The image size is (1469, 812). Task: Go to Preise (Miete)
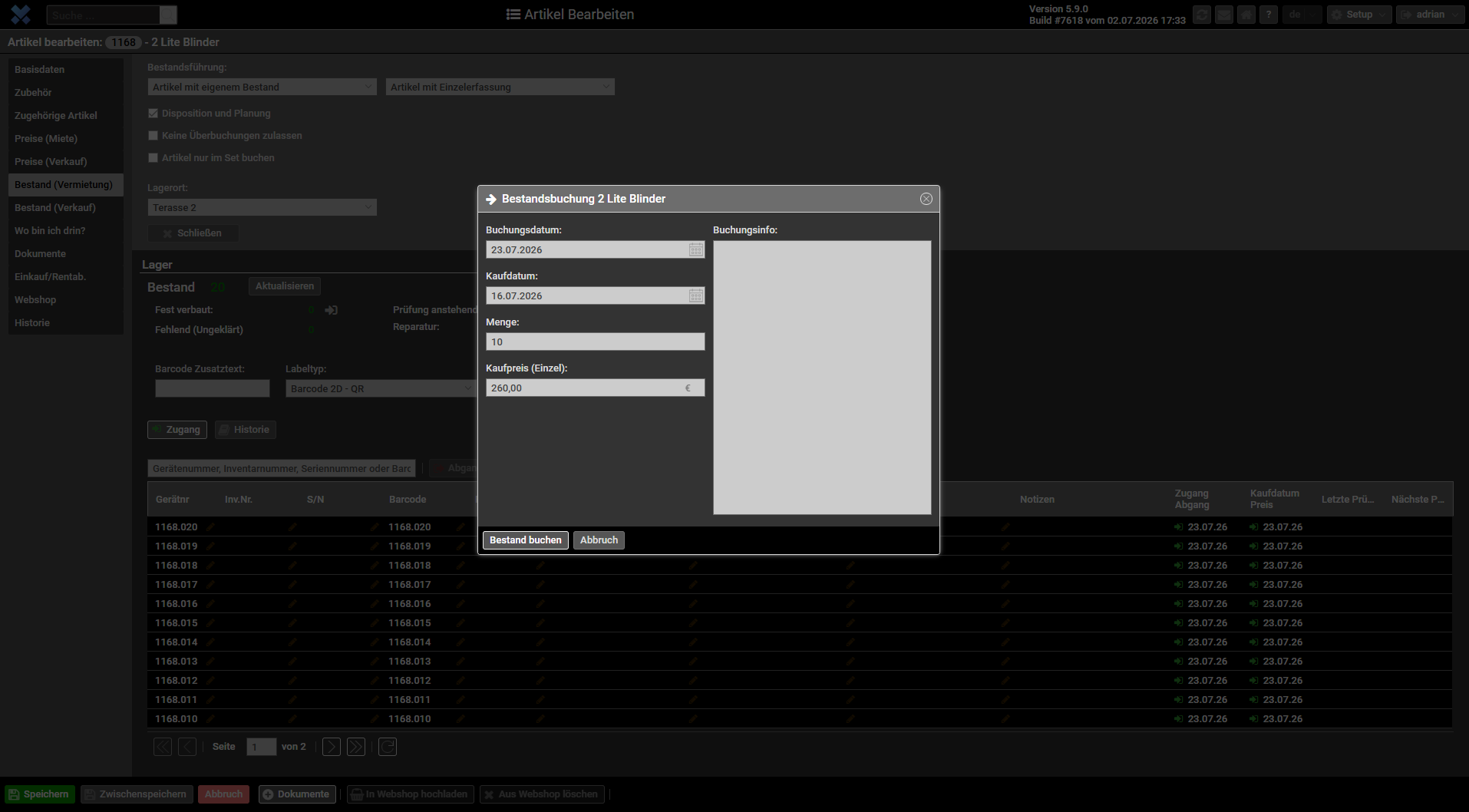[66, 139]
